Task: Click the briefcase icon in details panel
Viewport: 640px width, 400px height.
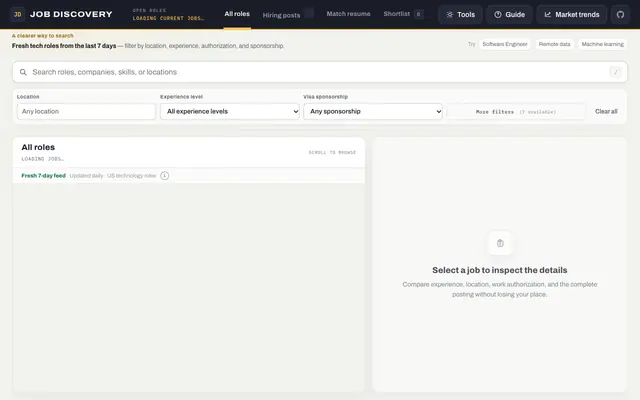Action: 500,243
